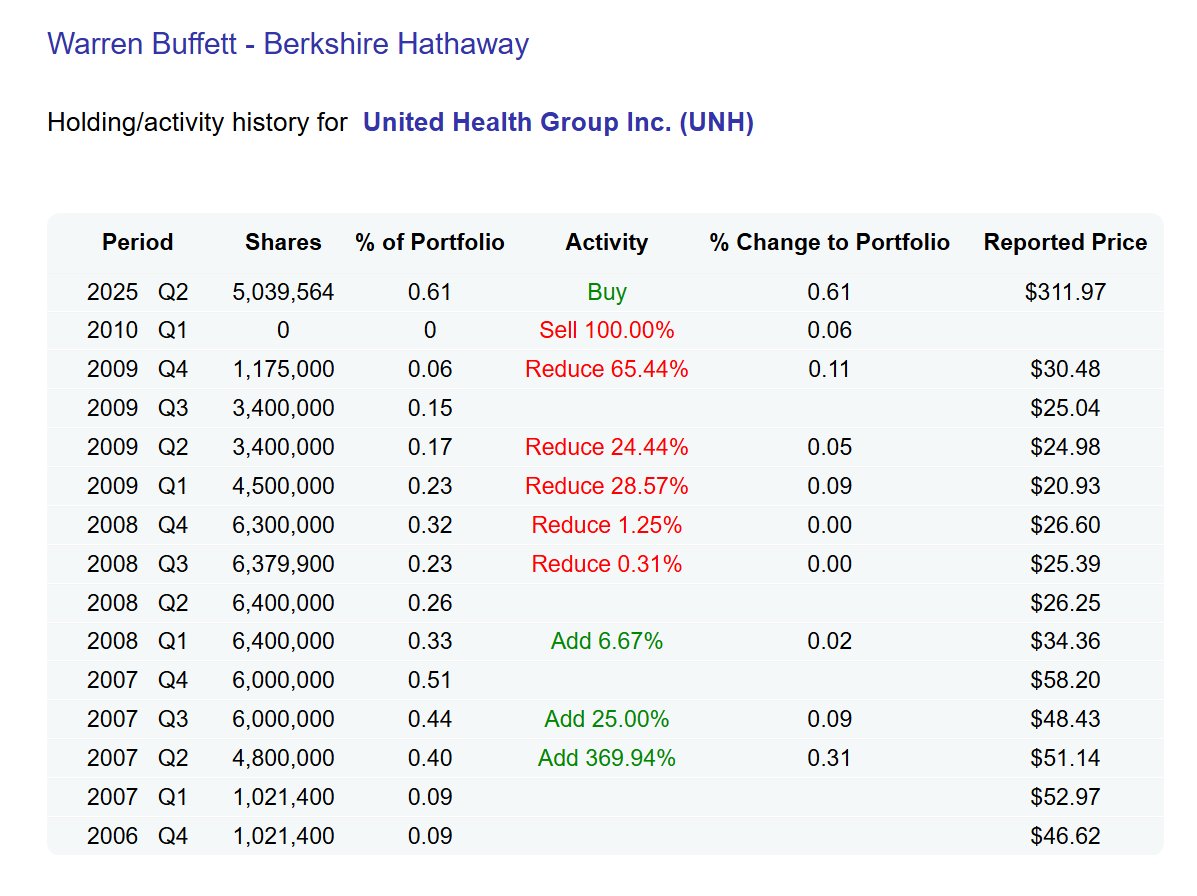Image resolution: width=1197 pixels, height=896 pixels.
Task: Click the 1,175,000 shares value
Action: pyautogui.click(x=283, y=369)
